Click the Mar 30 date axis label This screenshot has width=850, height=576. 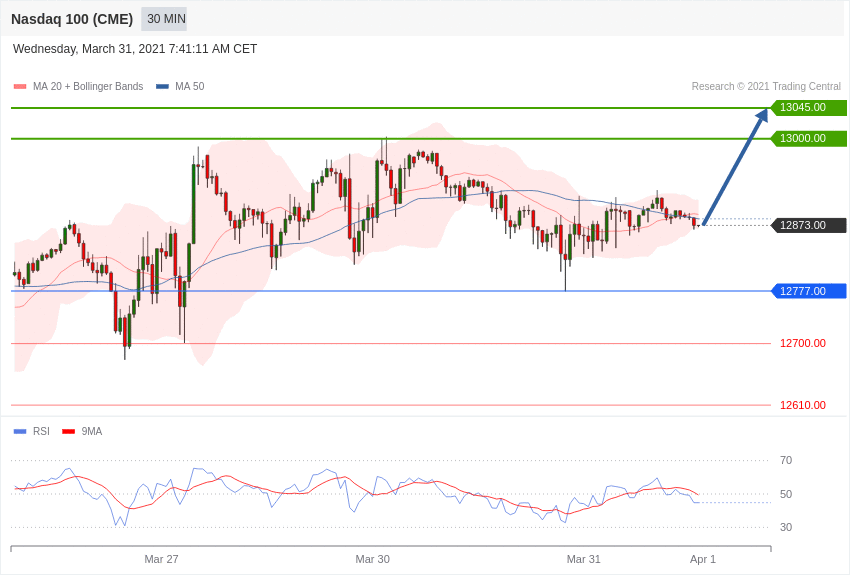pyautogui.click(x=372, y=559)
